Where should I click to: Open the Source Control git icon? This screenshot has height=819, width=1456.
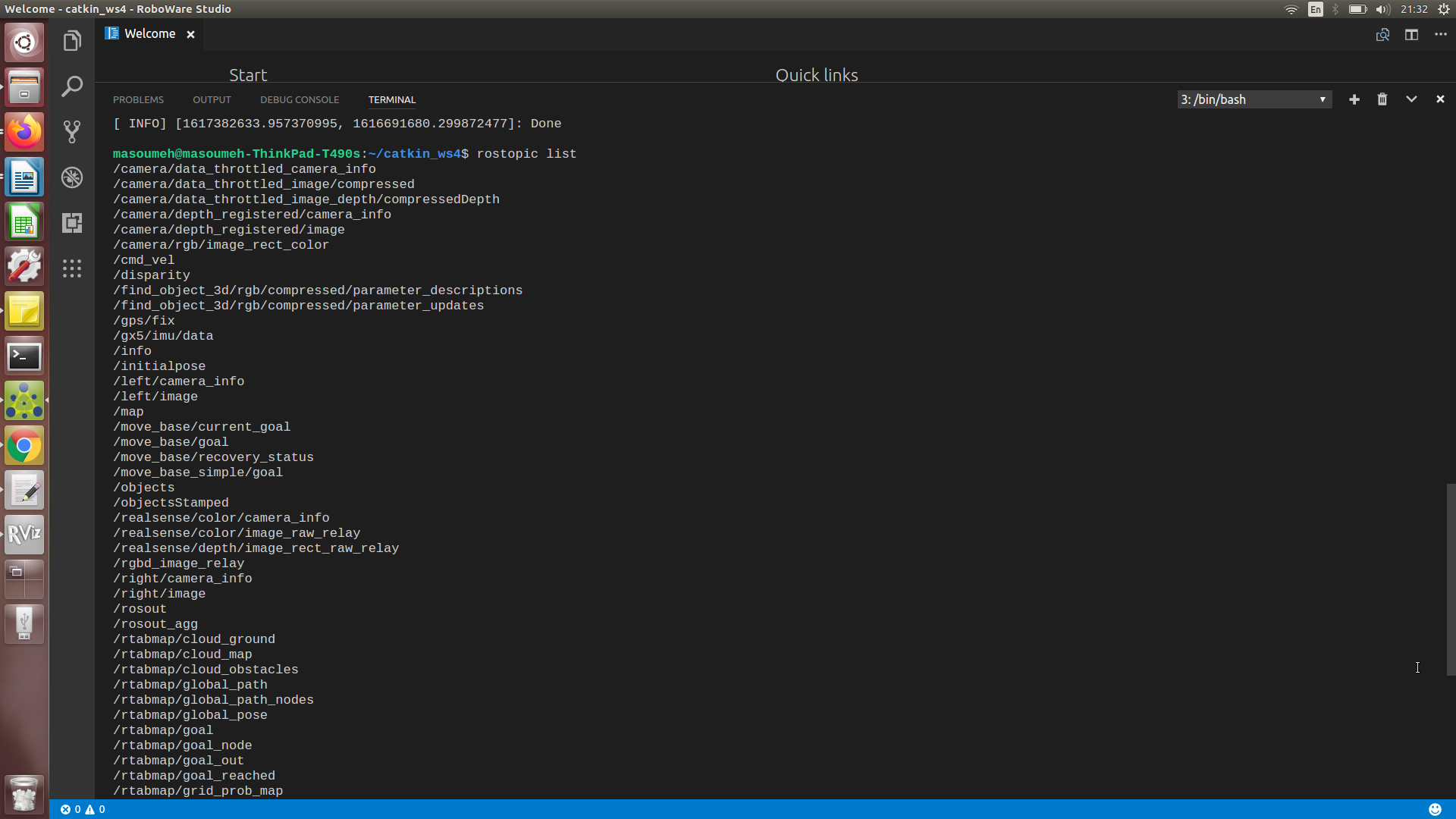tap(72, 132)
